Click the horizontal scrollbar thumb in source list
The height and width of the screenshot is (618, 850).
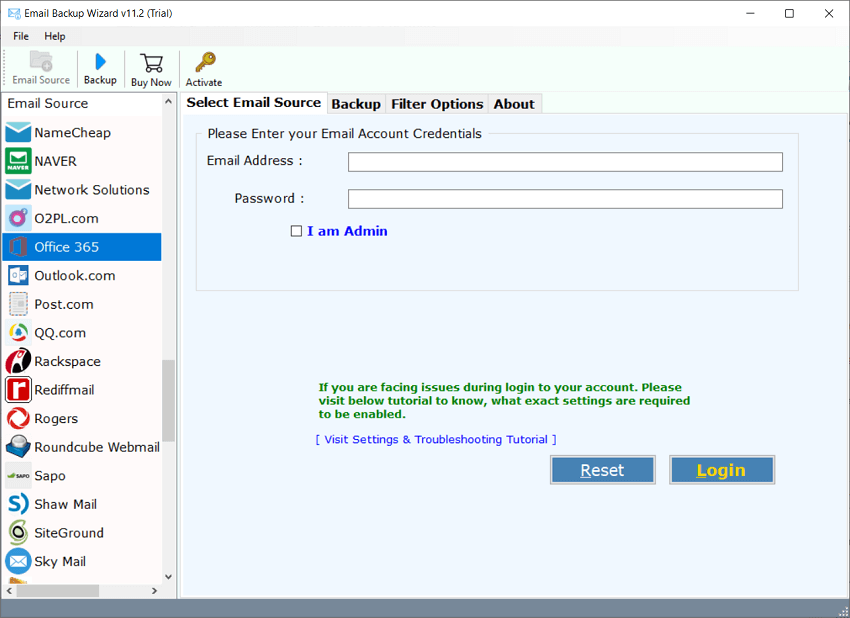tap(57, 591)
